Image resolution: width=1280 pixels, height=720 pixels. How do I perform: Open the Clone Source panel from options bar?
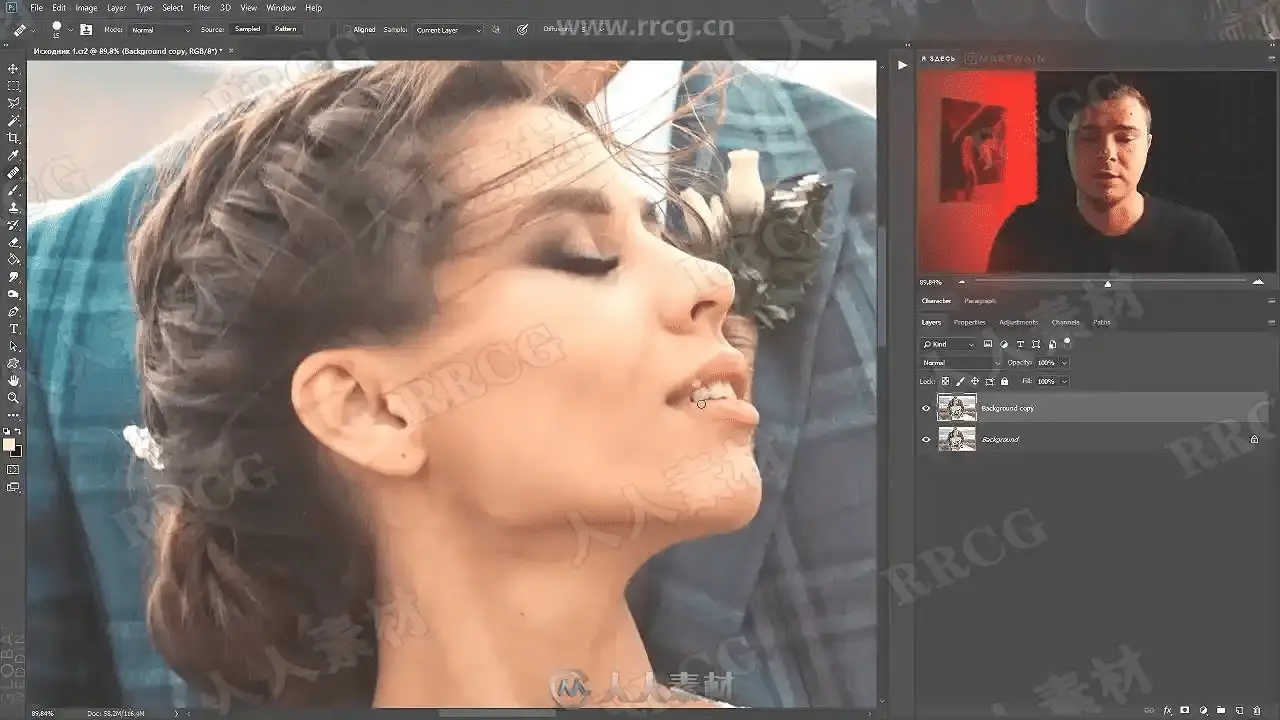pyautogui.click(x=86, y=30)
